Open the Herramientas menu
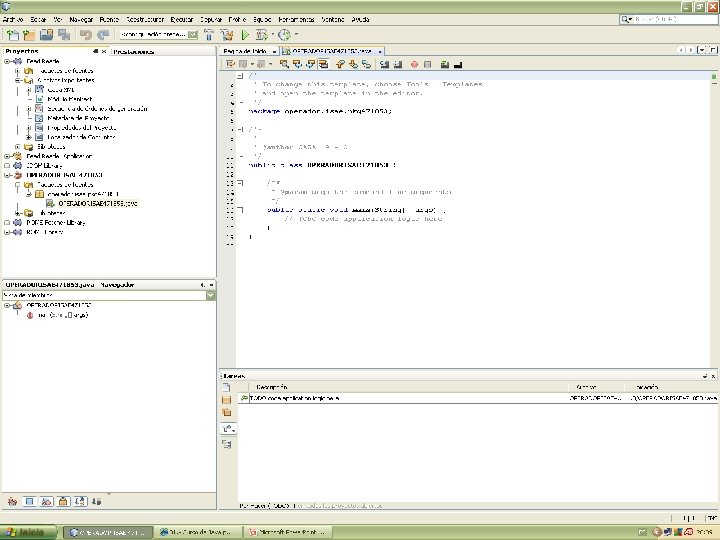 click(x=294, y=19)
